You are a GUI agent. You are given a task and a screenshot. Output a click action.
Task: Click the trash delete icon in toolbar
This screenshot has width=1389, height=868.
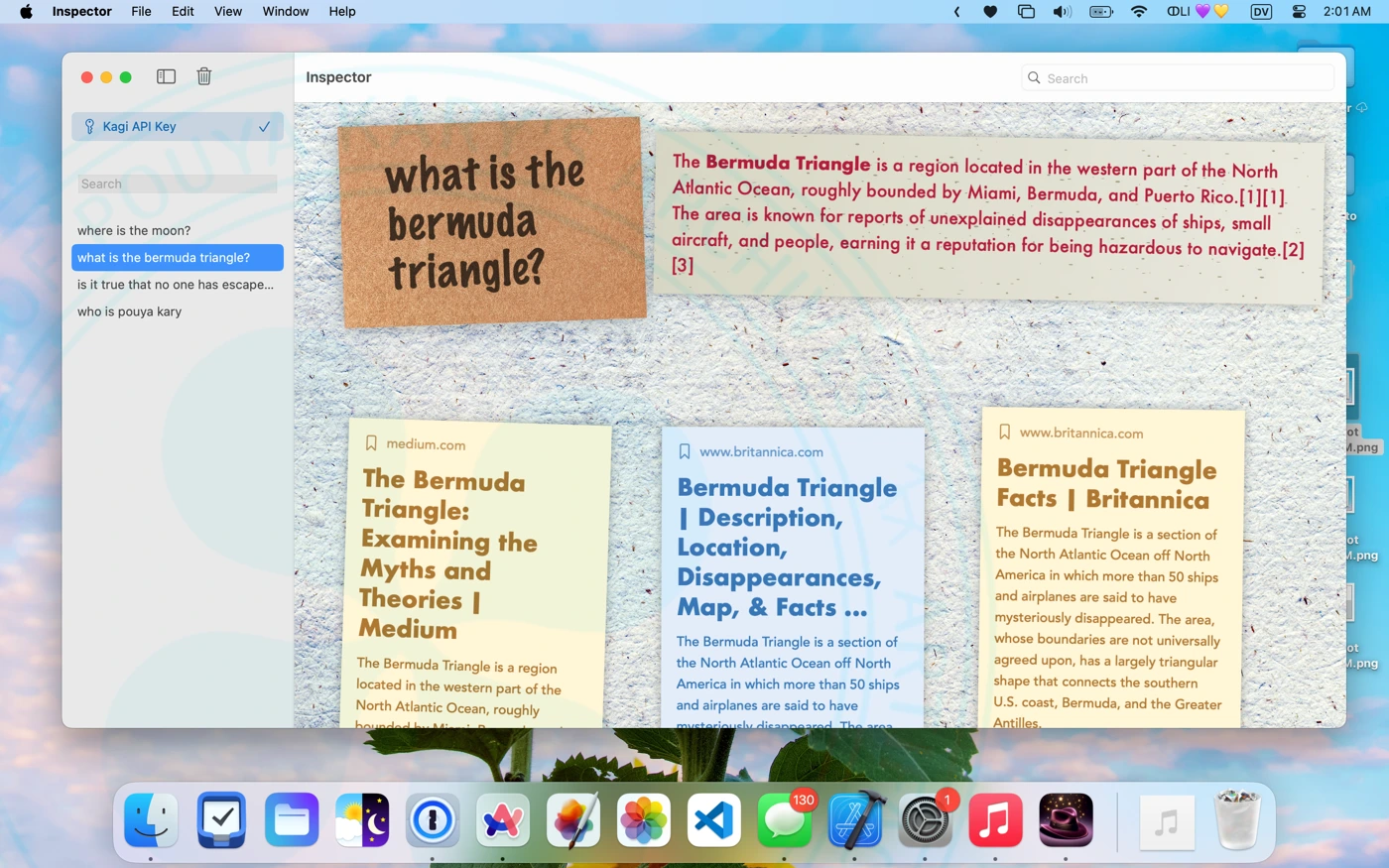point(204,76)
